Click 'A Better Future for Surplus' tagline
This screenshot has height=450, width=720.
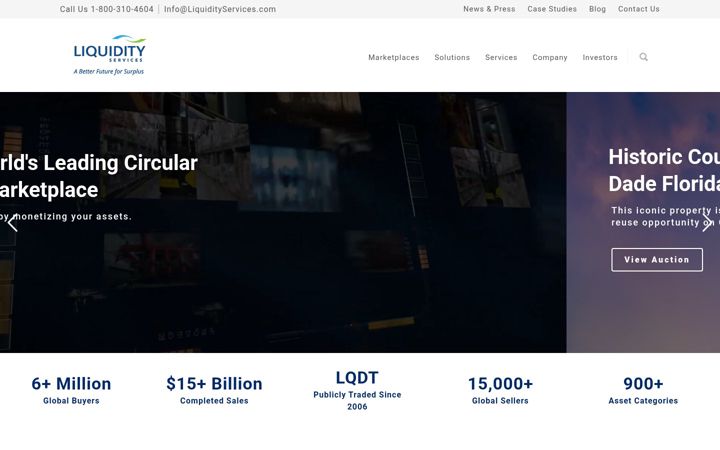(109, 71)
